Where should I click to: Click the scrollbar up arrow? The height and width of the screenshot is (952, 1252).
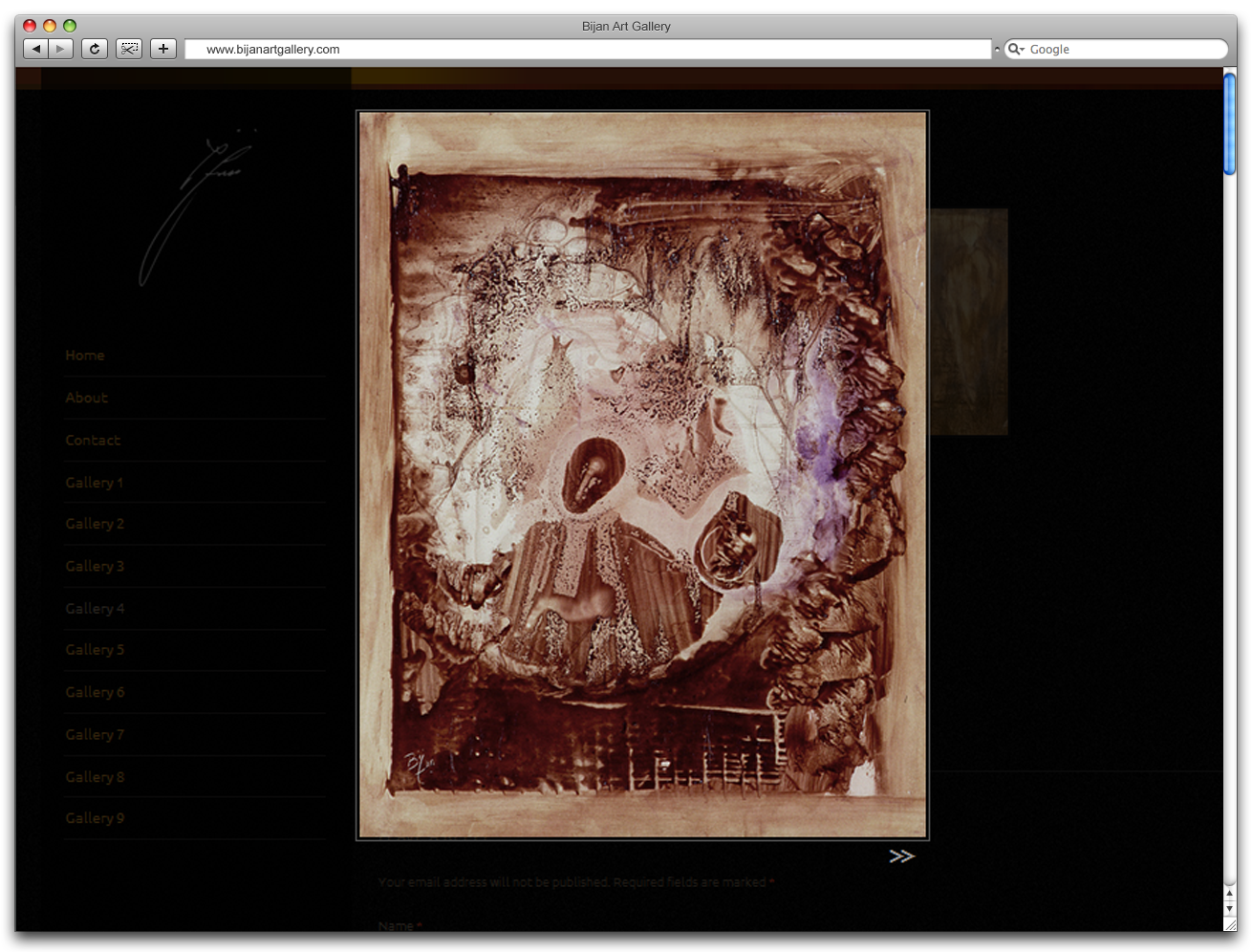1230,893
